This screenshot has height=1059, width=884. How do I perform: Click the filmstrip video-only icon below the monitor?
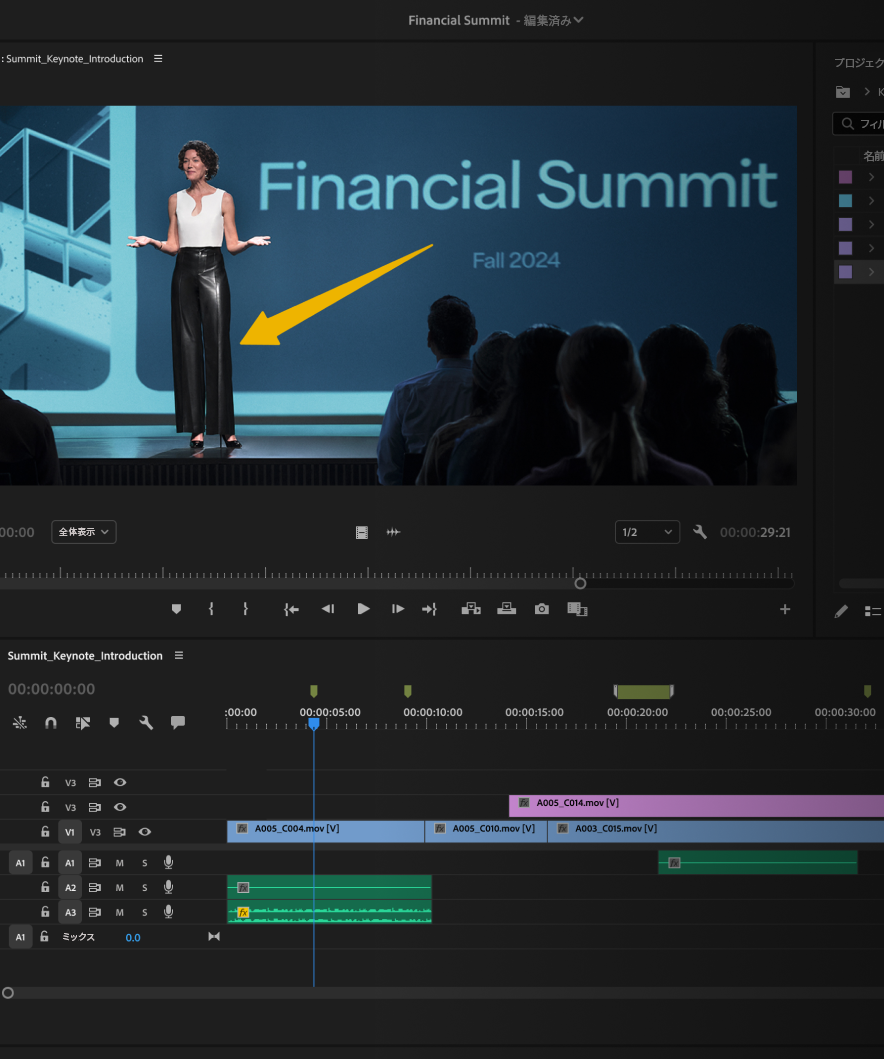point(362,533)
